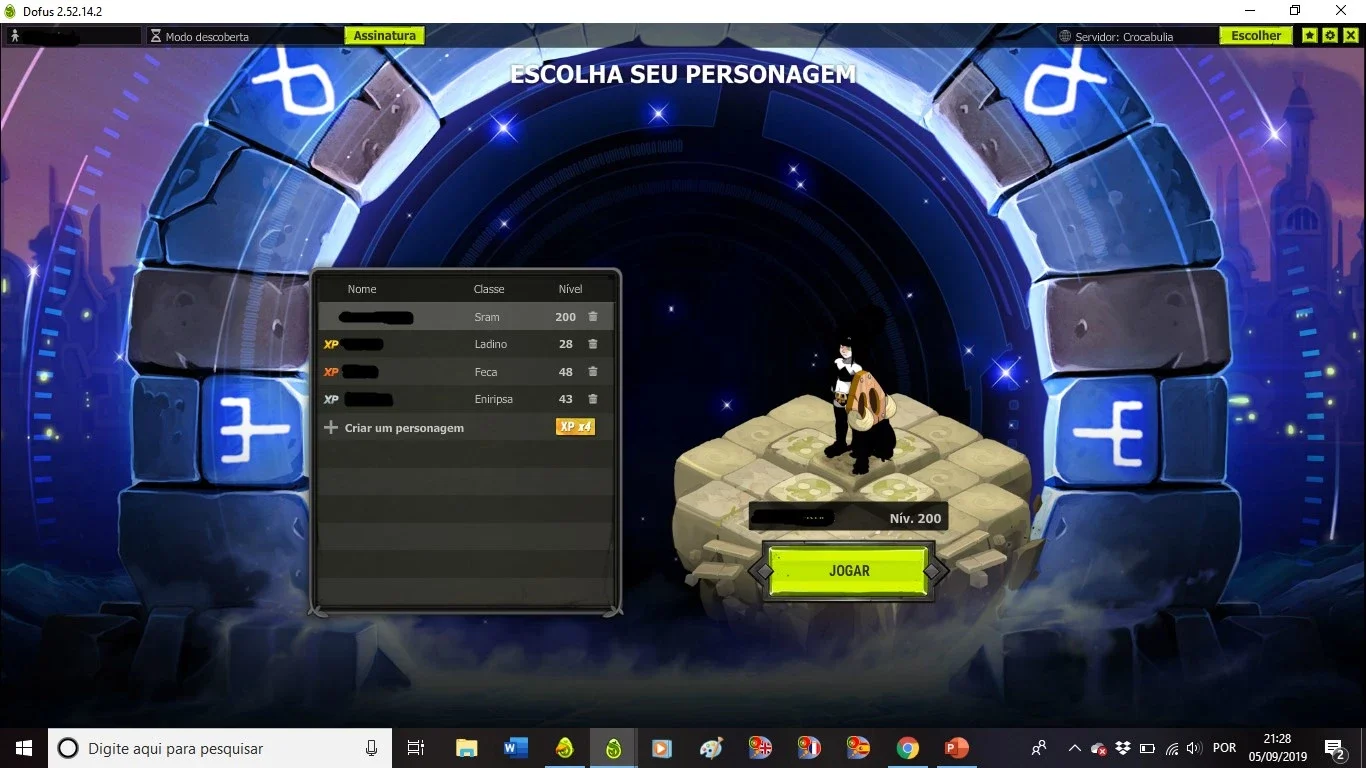Open the first Dofus egg taskbar icon

click(564, 748)
